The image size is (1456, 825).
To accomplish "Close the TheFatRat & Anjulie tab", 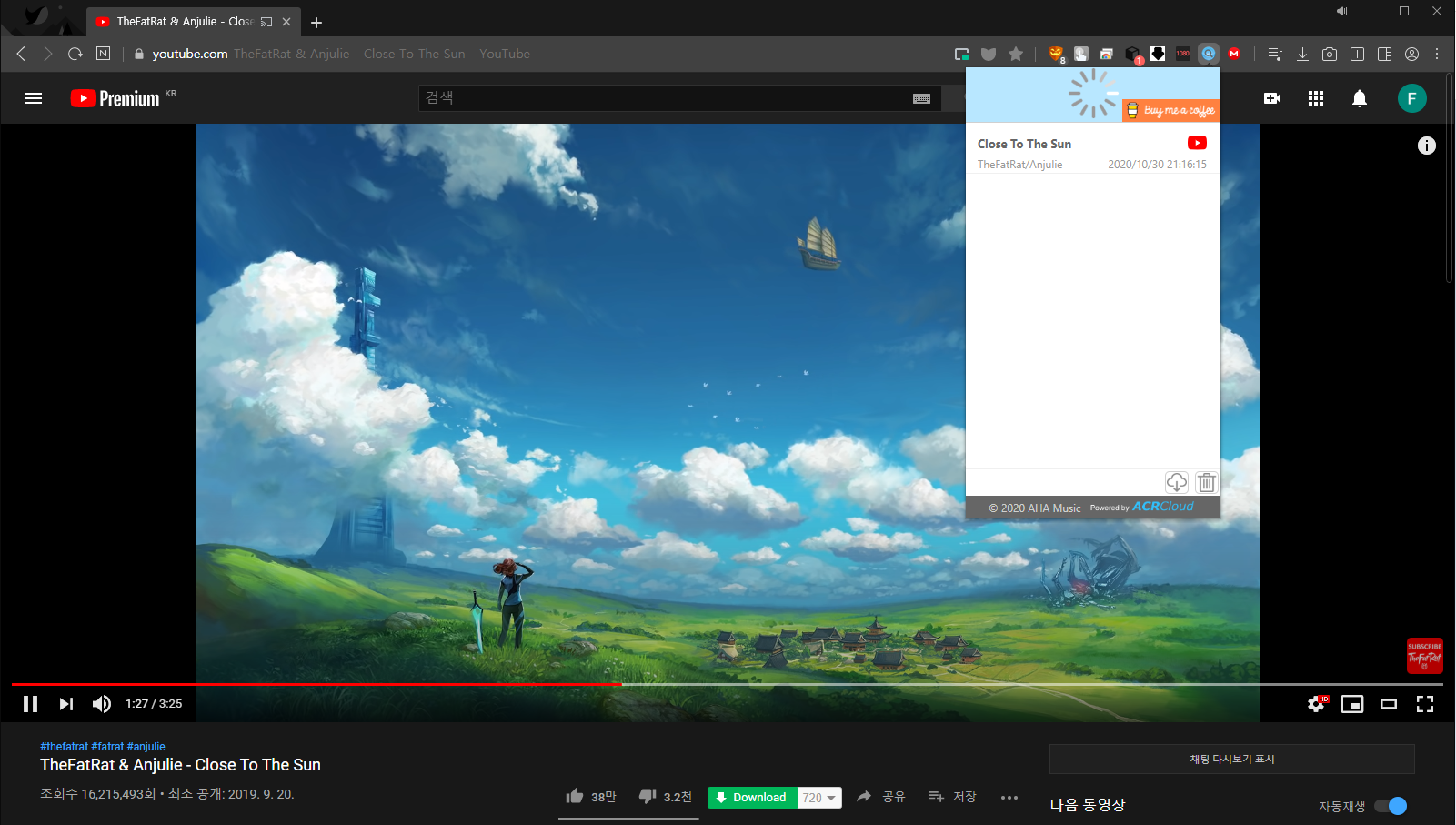I will pyautogui.click(x=286, y=22).
